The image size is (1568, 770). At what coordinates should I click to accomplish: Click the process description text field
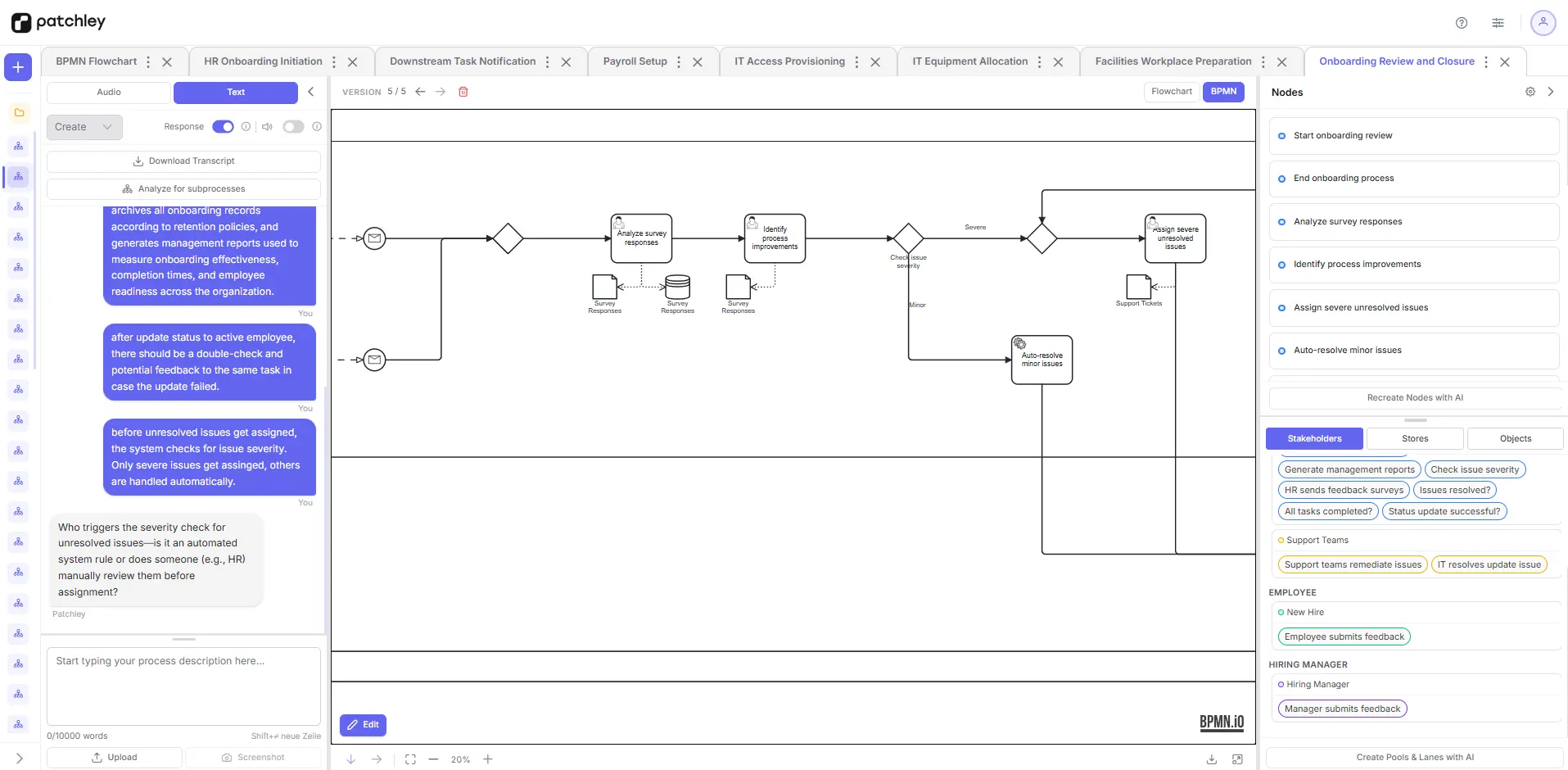(x=183, y=686)
